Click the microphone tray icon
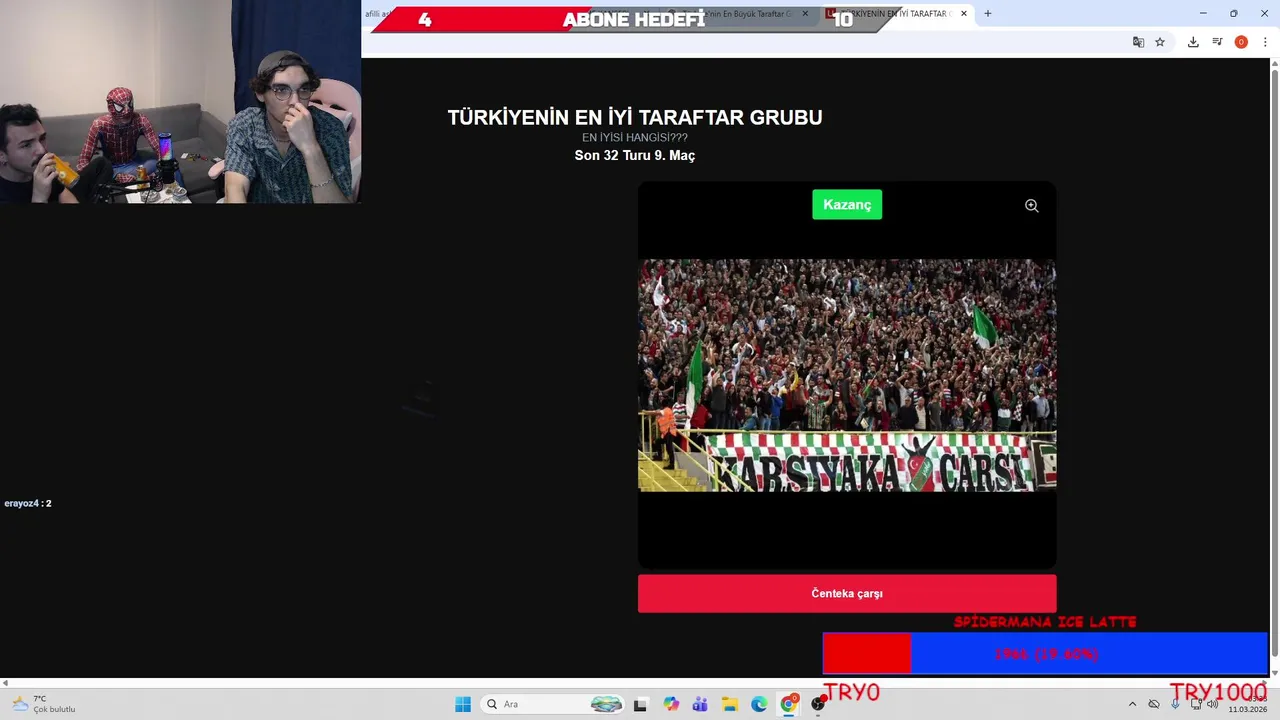Viewport: 1280px width, 720px height. point(1175,704)
